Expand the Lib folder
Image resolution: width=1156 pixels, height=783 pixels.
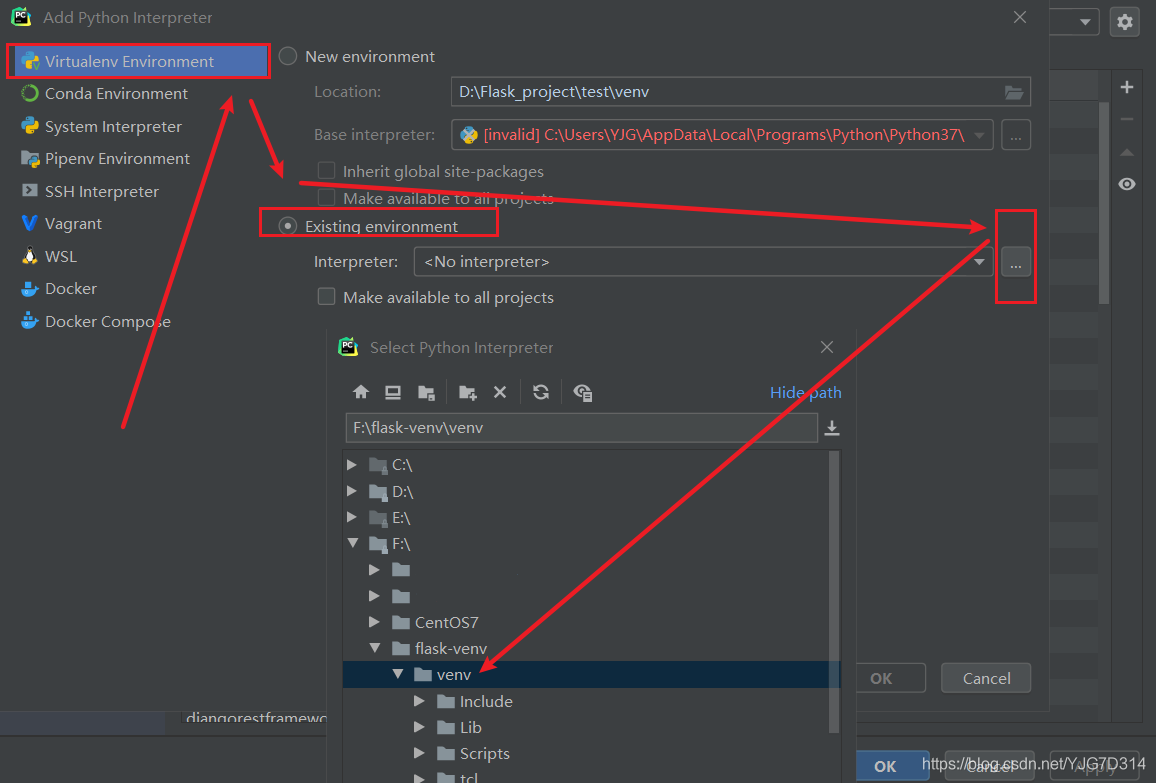point(419,728)
